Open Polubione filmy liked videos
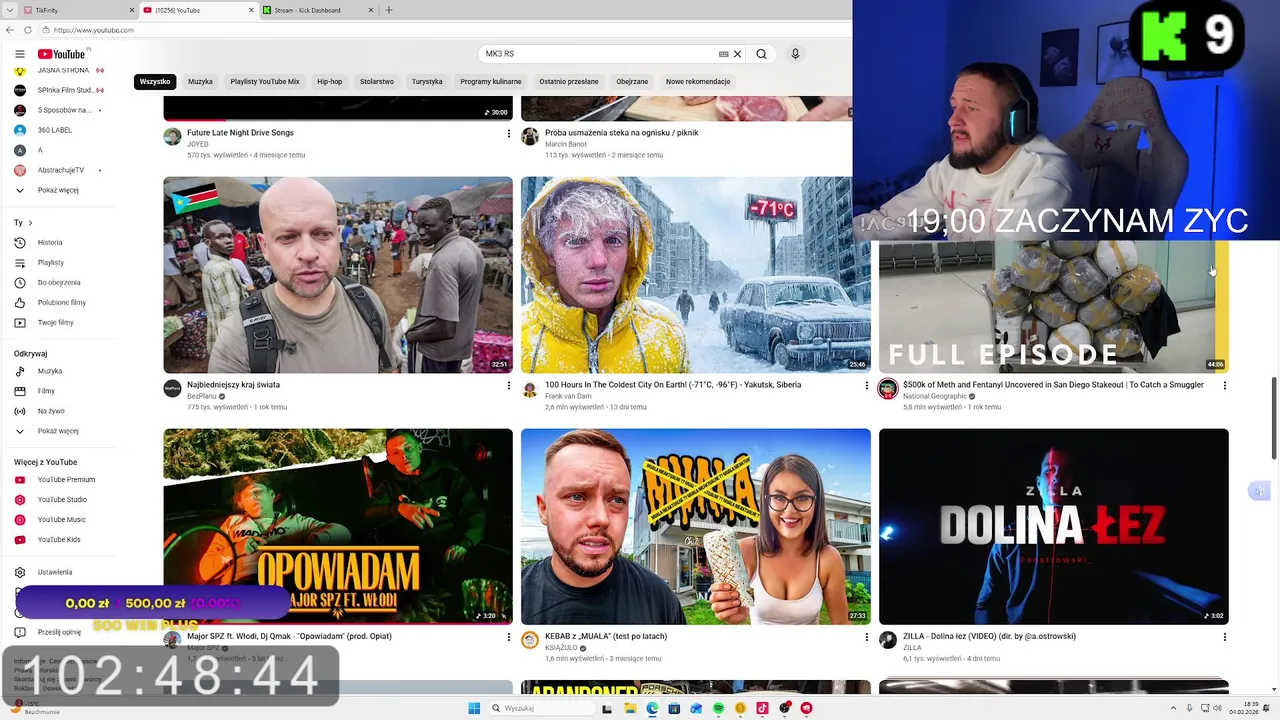Screen dimensions: 1280x720 pos(62,303)
